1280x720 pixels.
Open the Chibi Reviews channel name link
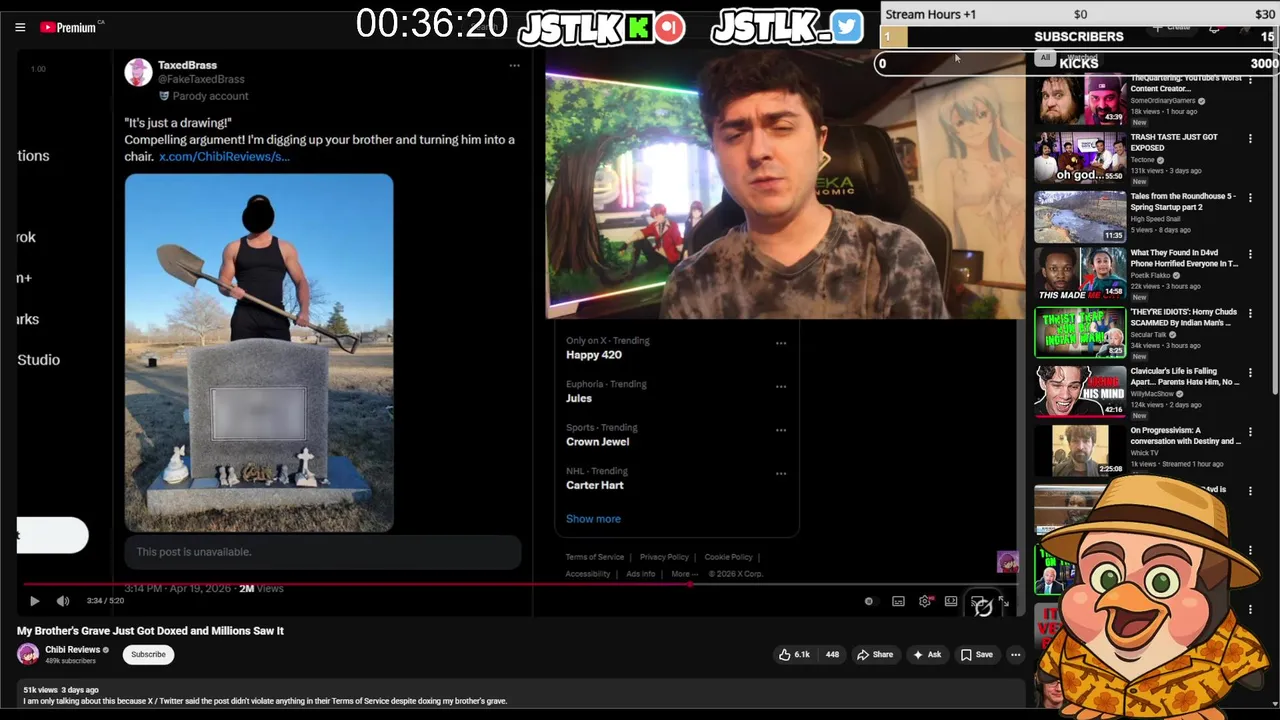pos(72,649)
